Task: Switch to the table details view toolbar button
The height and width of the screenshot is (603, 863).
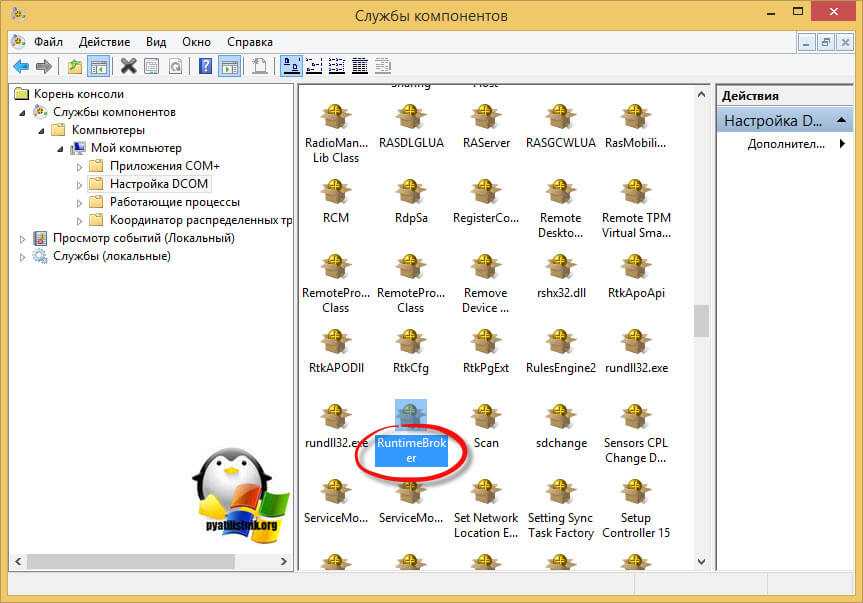Action: tap(359, 66)
